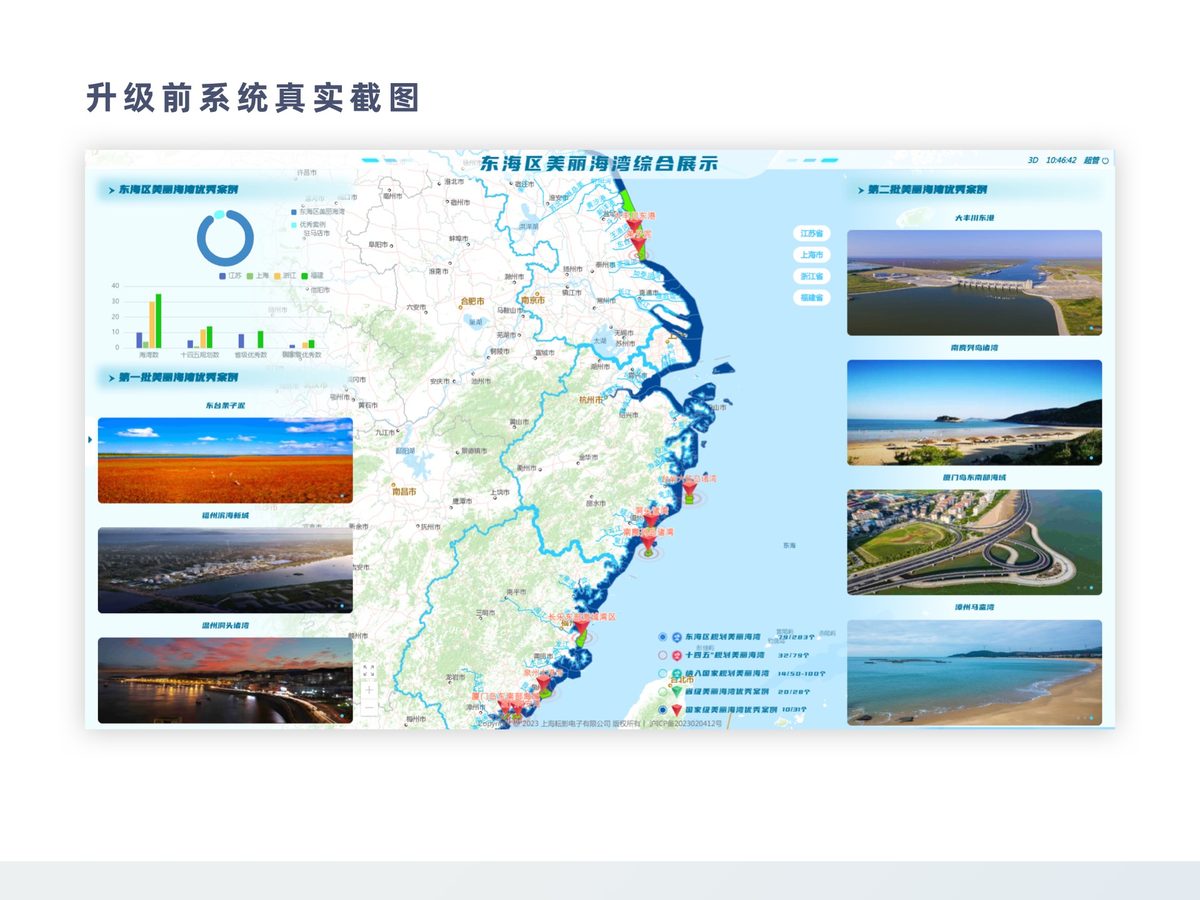1200x900 pixels.
Task: Click the left panel collapse arrow
Action: pos(91,439)
